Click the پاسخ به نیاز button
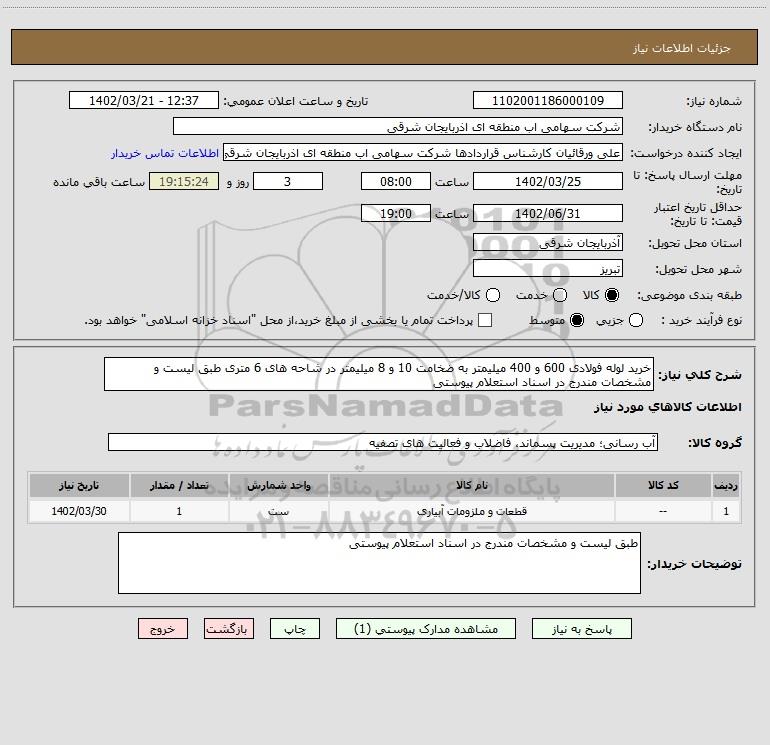Viewport: 770px width, 745px height. coord(582,629)
